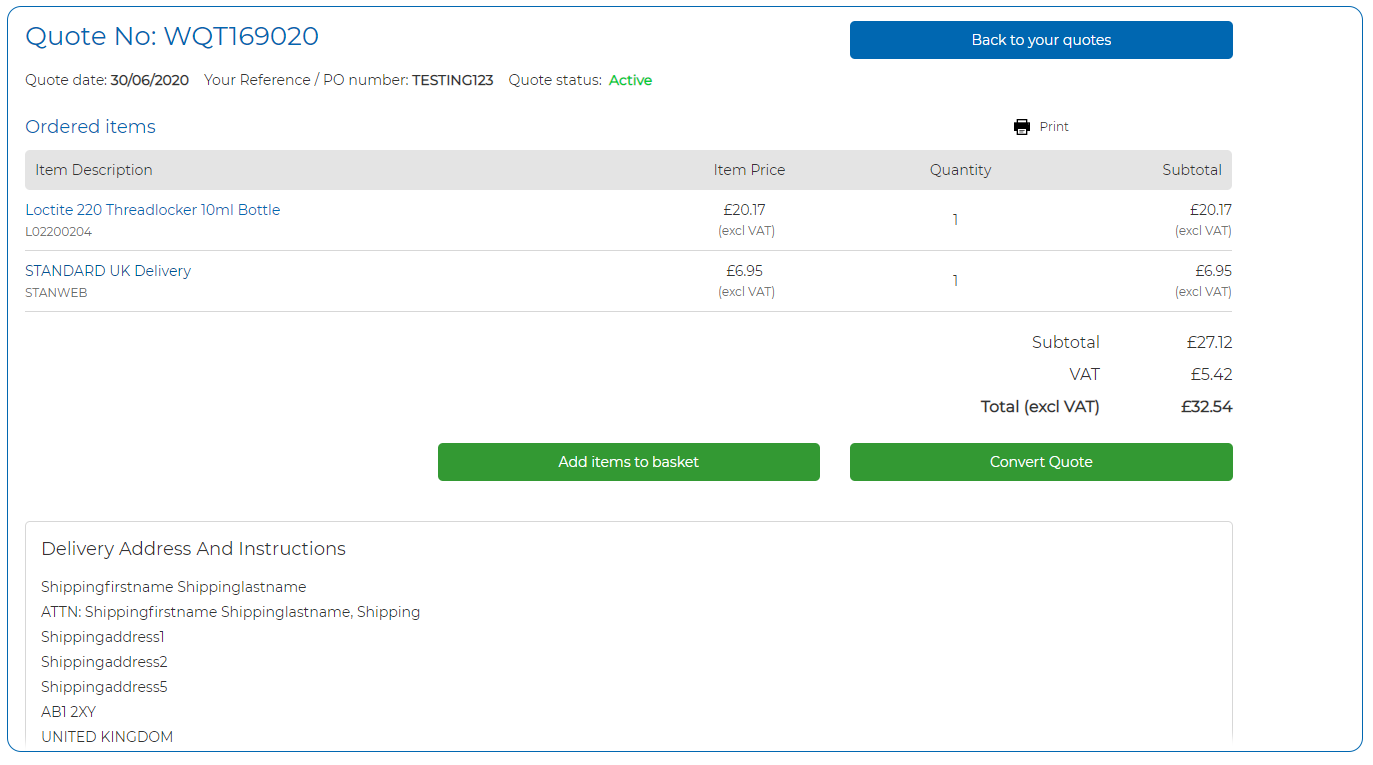Click product code L02200204
Viewport: 1373px width, 765px height.
[59, 232]
